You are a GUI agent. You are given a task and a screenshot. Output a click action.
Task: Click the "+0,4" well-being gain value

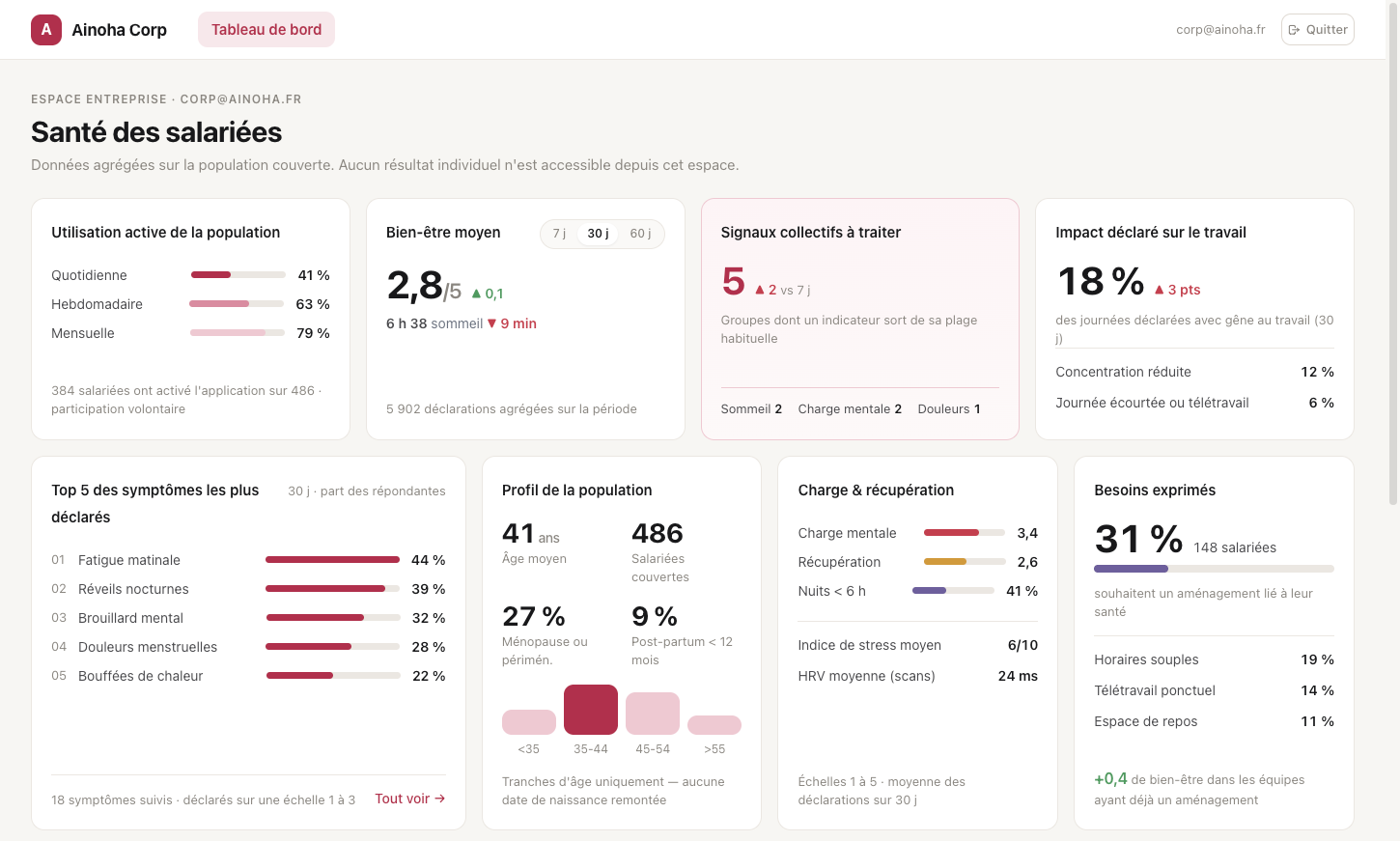pyautogui.click(x=1110, y=779)
